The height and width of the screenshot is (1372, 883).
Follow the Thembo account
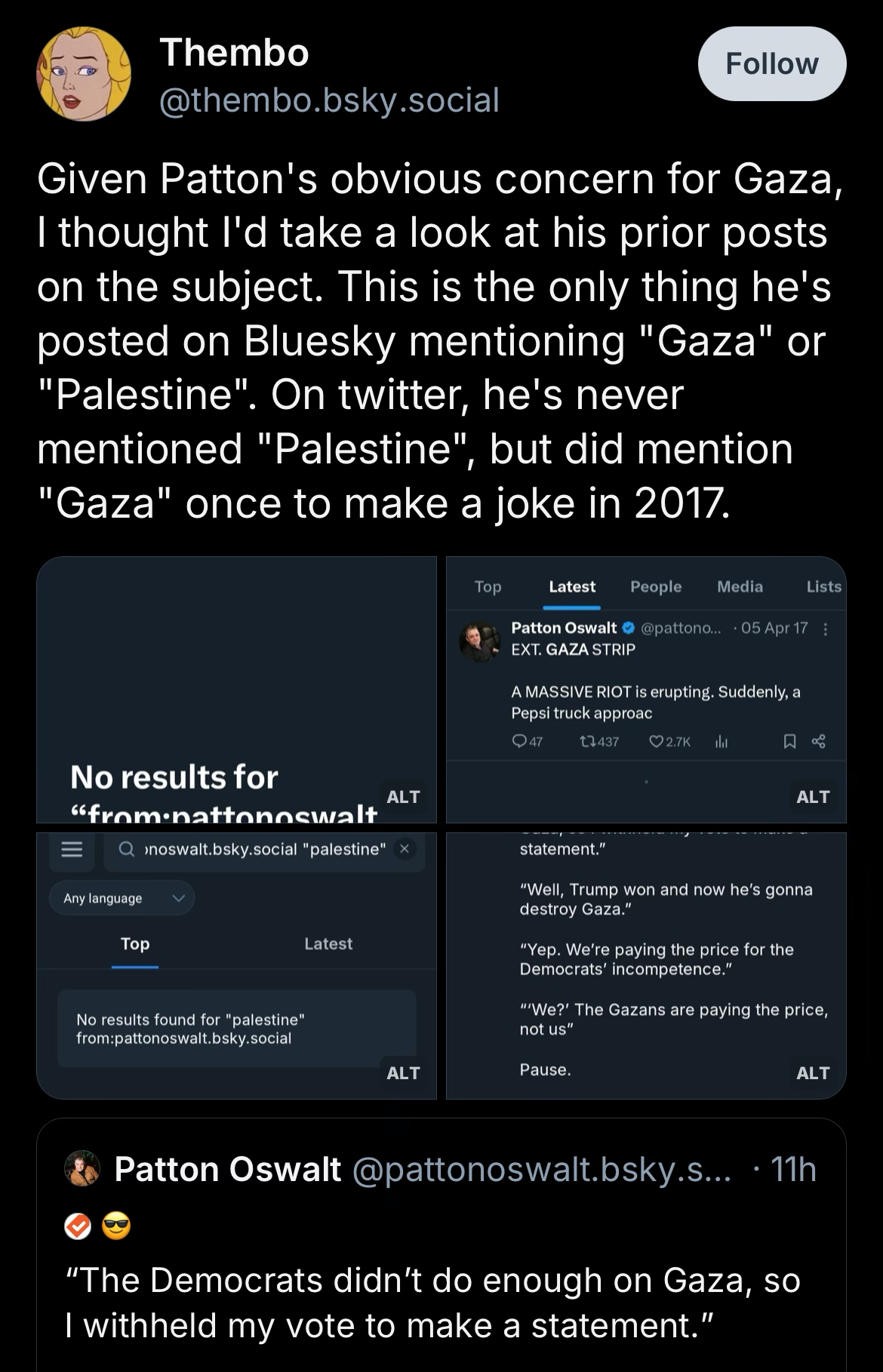(x=771, y=64)
